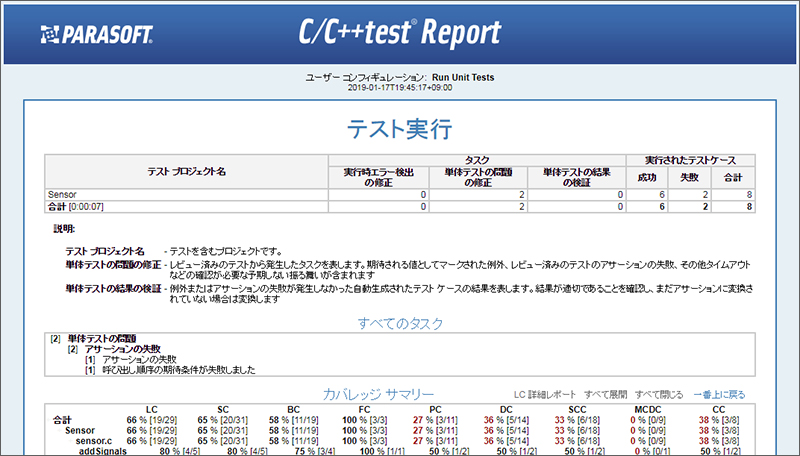Viewport: 800px width, 456px height.
Task: Click the Sensor project name in test table
Action: [x=62, y=194]
